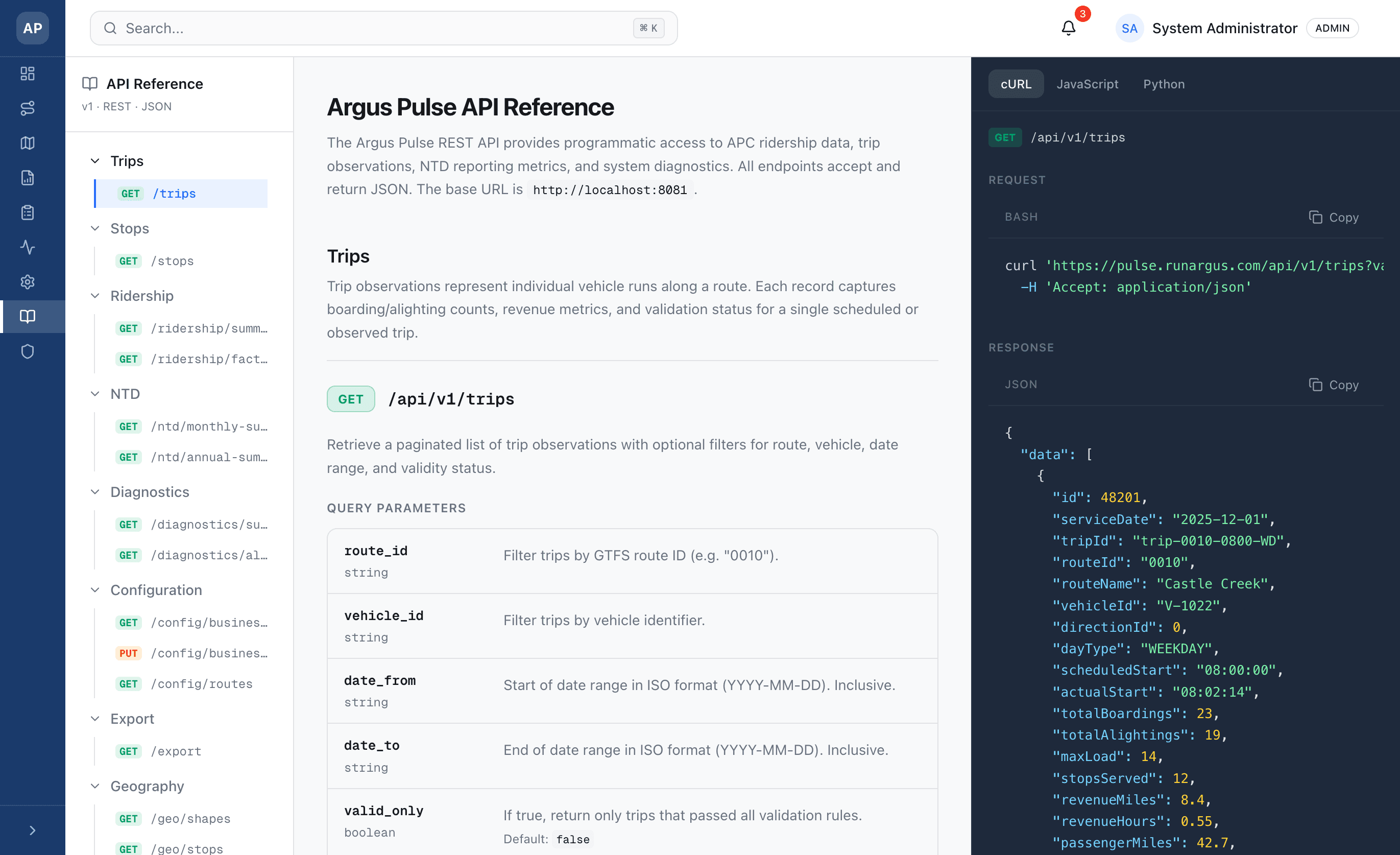Click the date_from parameter name
The width and height of the screenshot is (1400, 855).
(x=379, y=680)
